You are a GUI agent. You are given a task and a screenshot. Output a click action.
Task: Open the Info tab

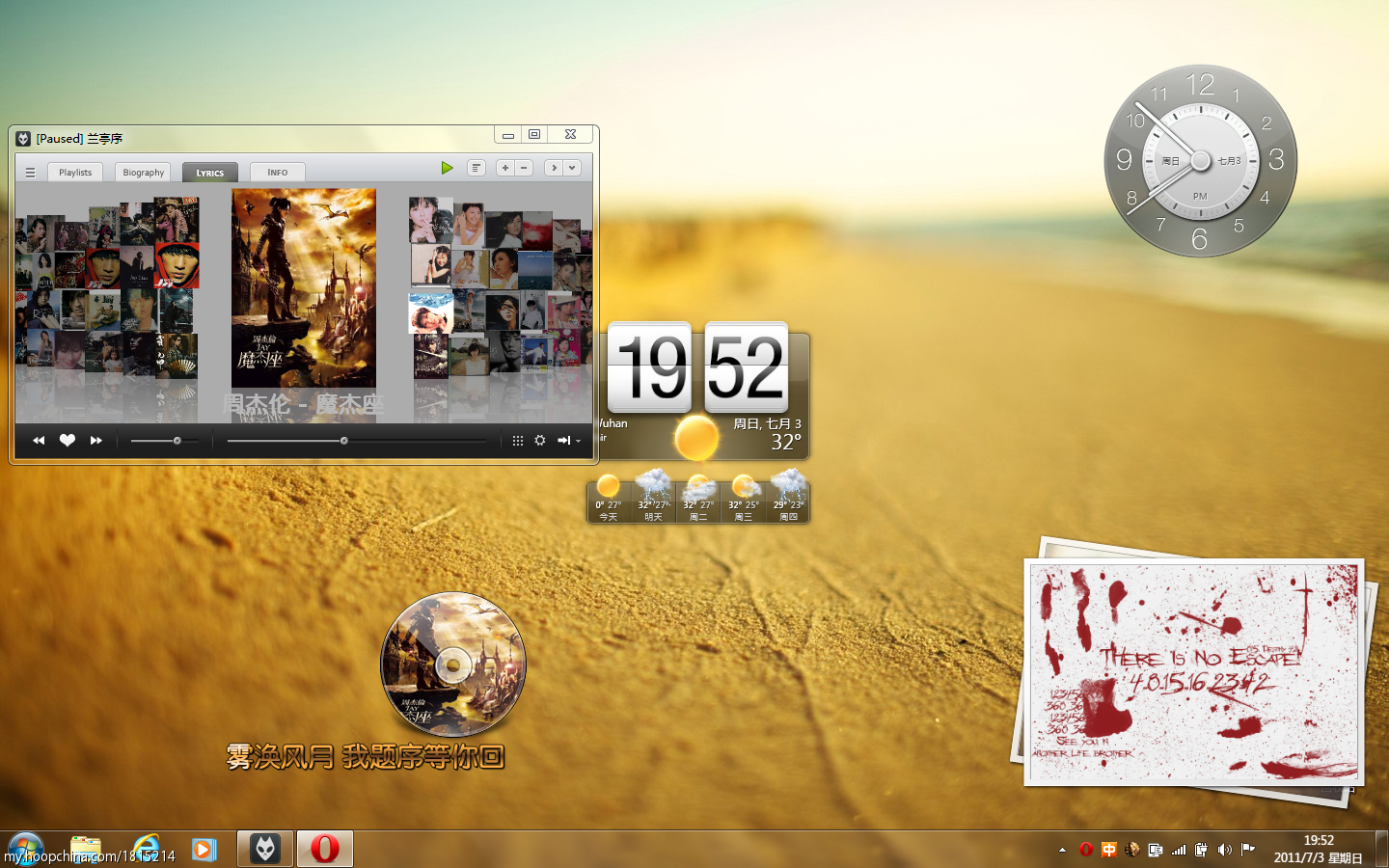(278, 173)
